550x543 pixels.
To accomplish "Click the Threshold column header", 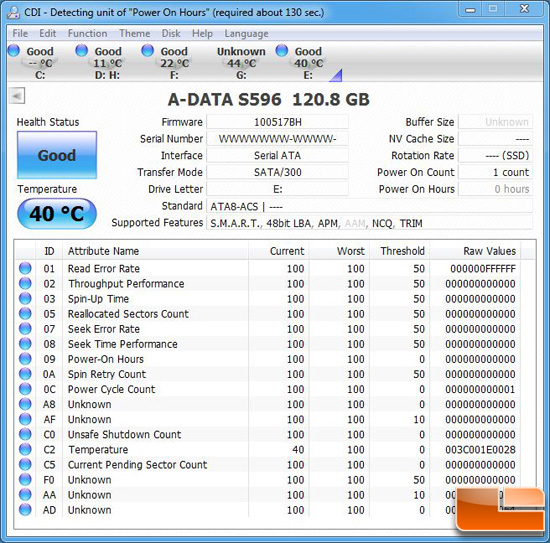I will (400, 251).
